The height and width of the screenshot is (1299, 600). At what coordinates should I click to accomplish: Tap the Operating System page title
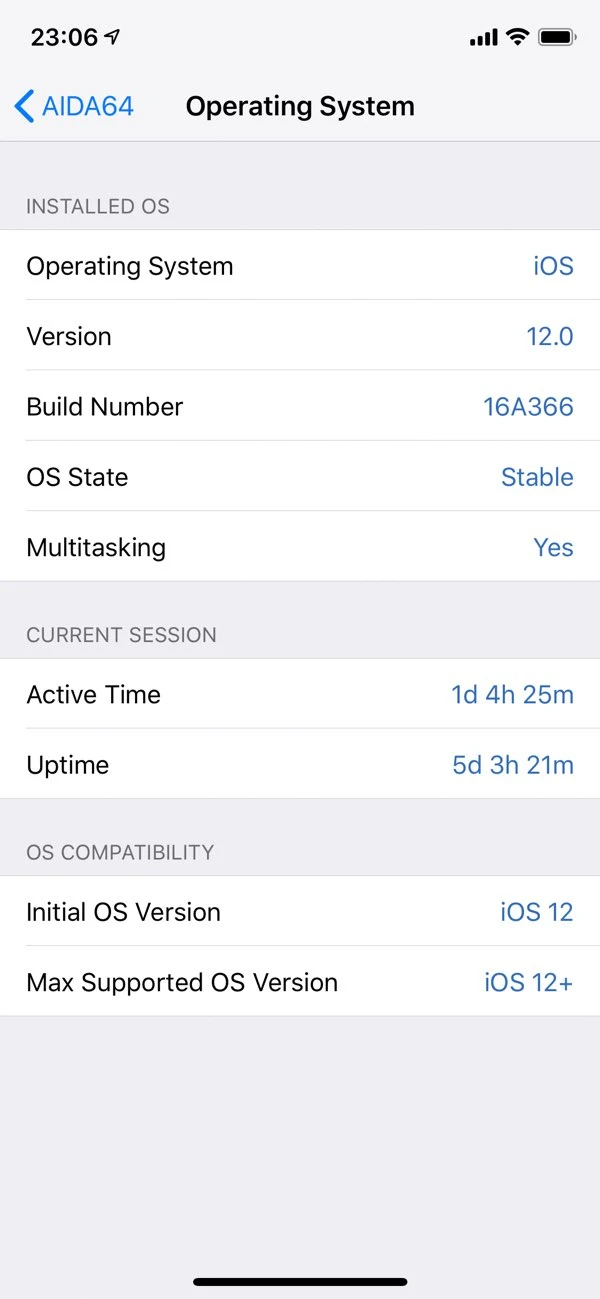(x=300, y=106)
